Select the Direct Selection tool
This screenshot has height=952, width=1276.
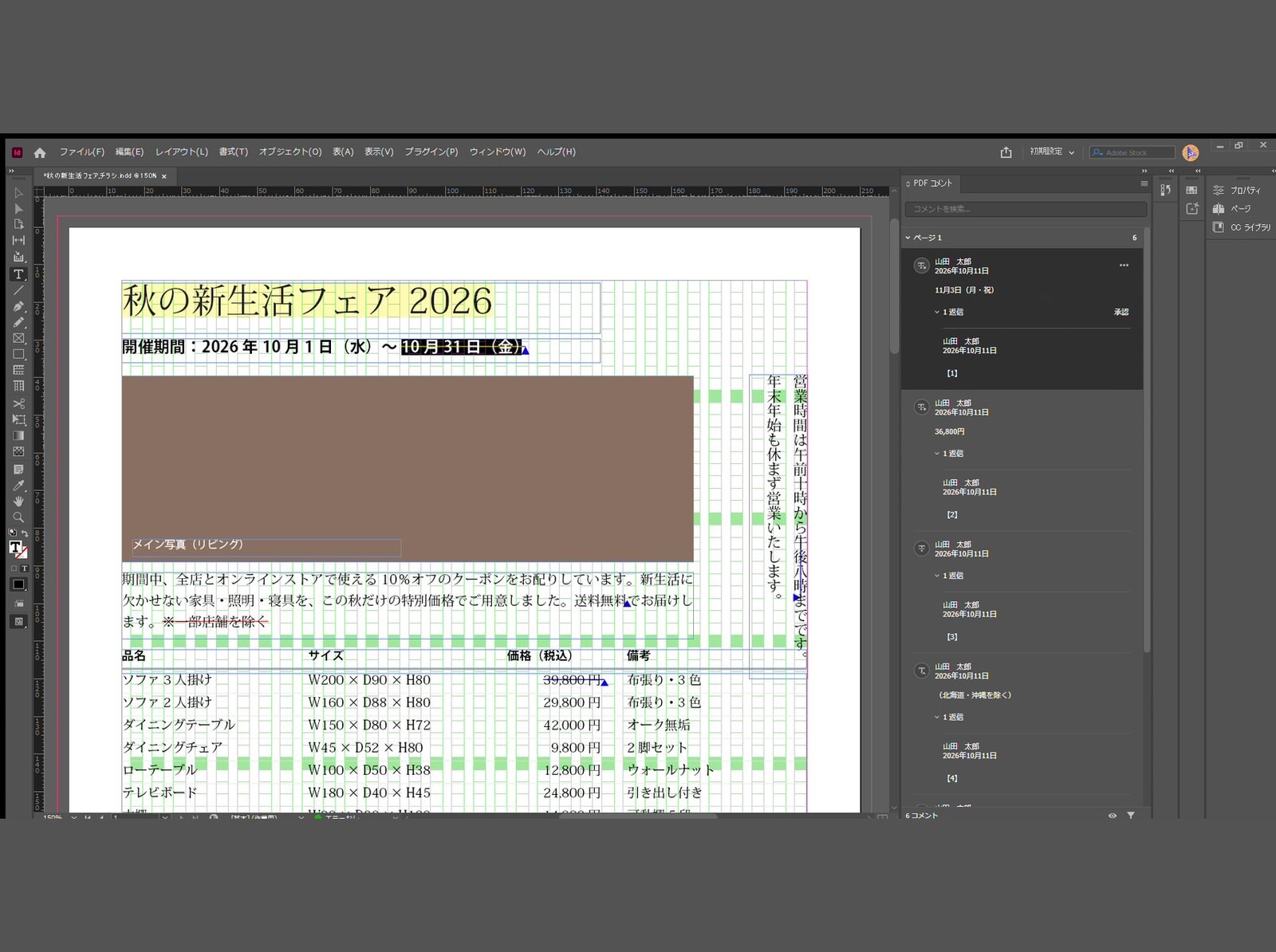[18, 209]
